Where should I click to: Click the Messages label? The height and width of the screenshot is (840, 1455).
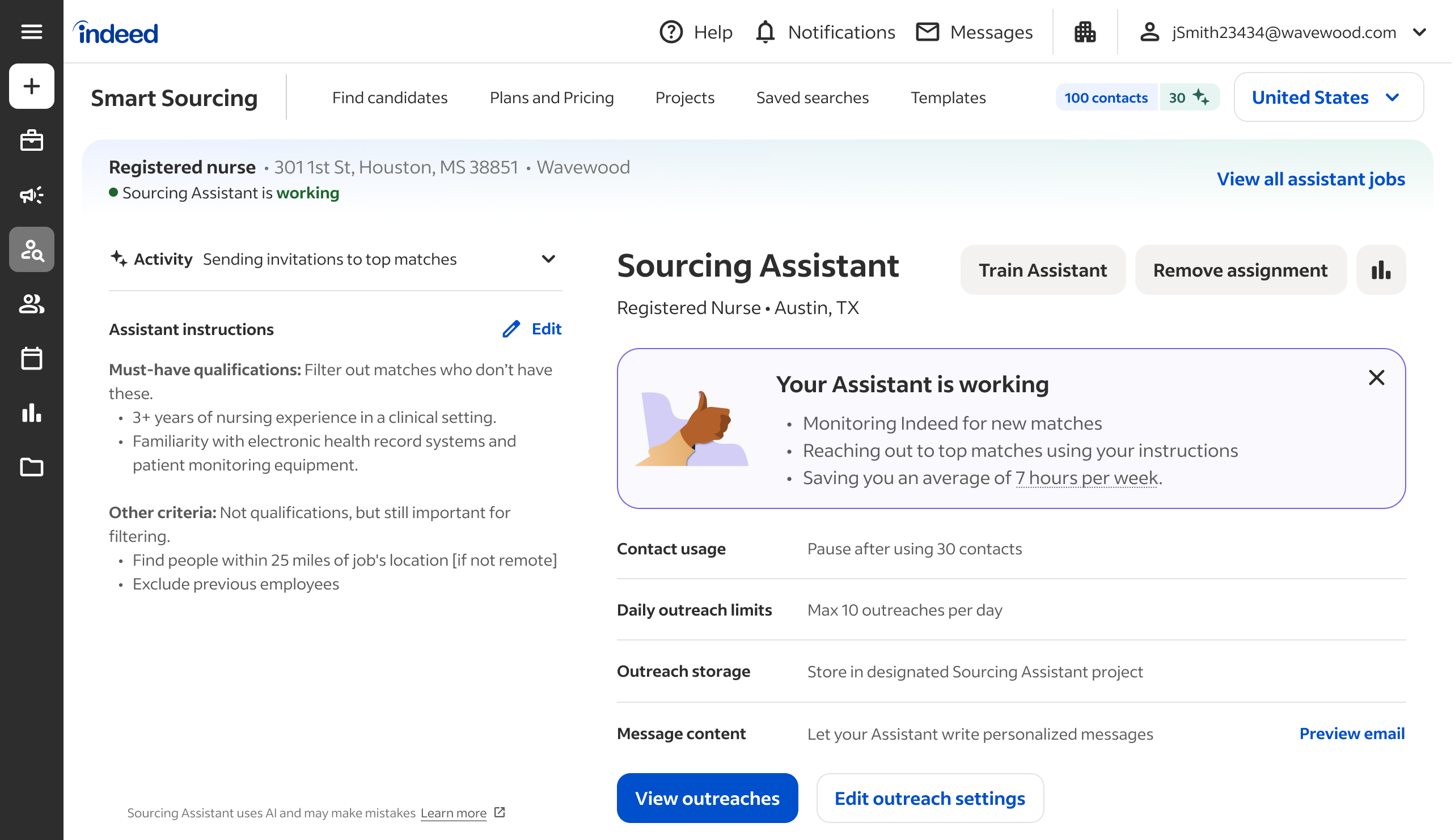[x=991, y=32]
